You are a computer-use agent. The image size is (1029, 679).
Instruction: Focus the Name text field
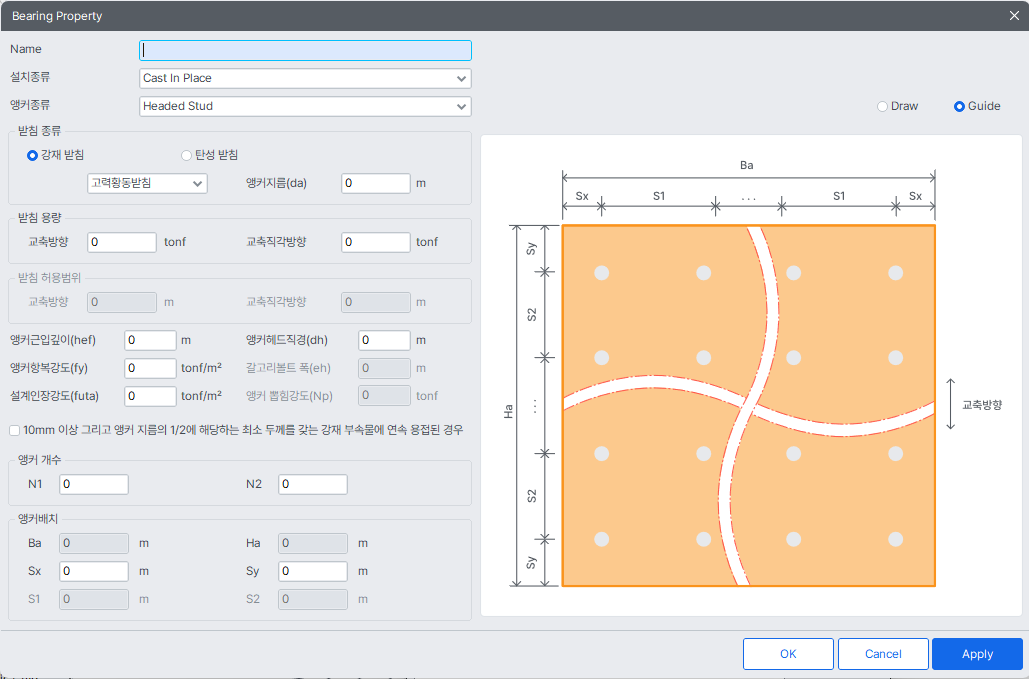coord(305,50)
